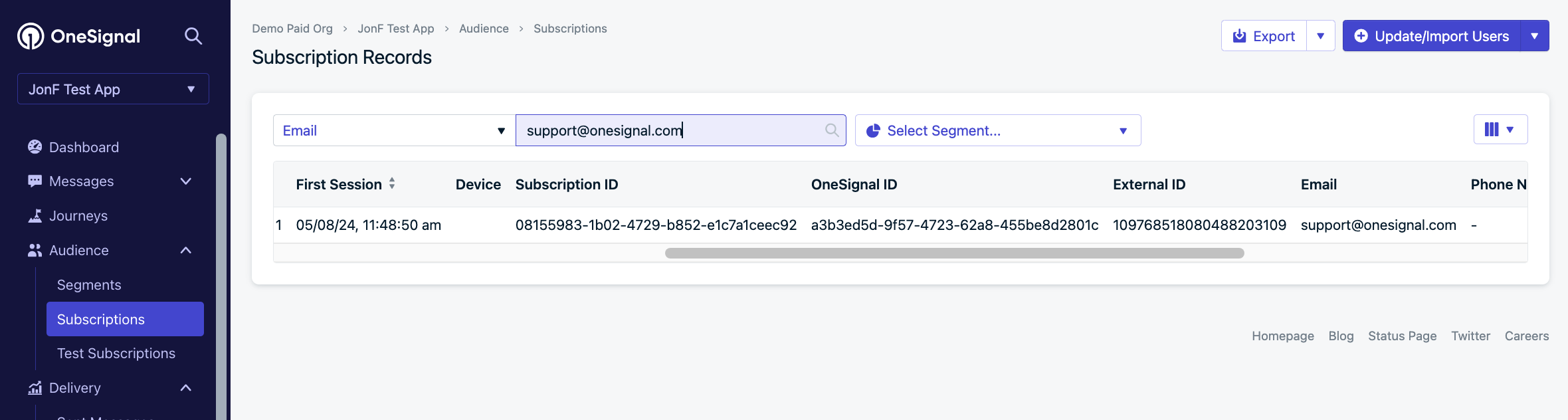Image resolution: width=1568 pixels, height=420 pixels.
Task: Click the 05/08/24, 11:48:50 am cell
Action: [x=369, y=225]
